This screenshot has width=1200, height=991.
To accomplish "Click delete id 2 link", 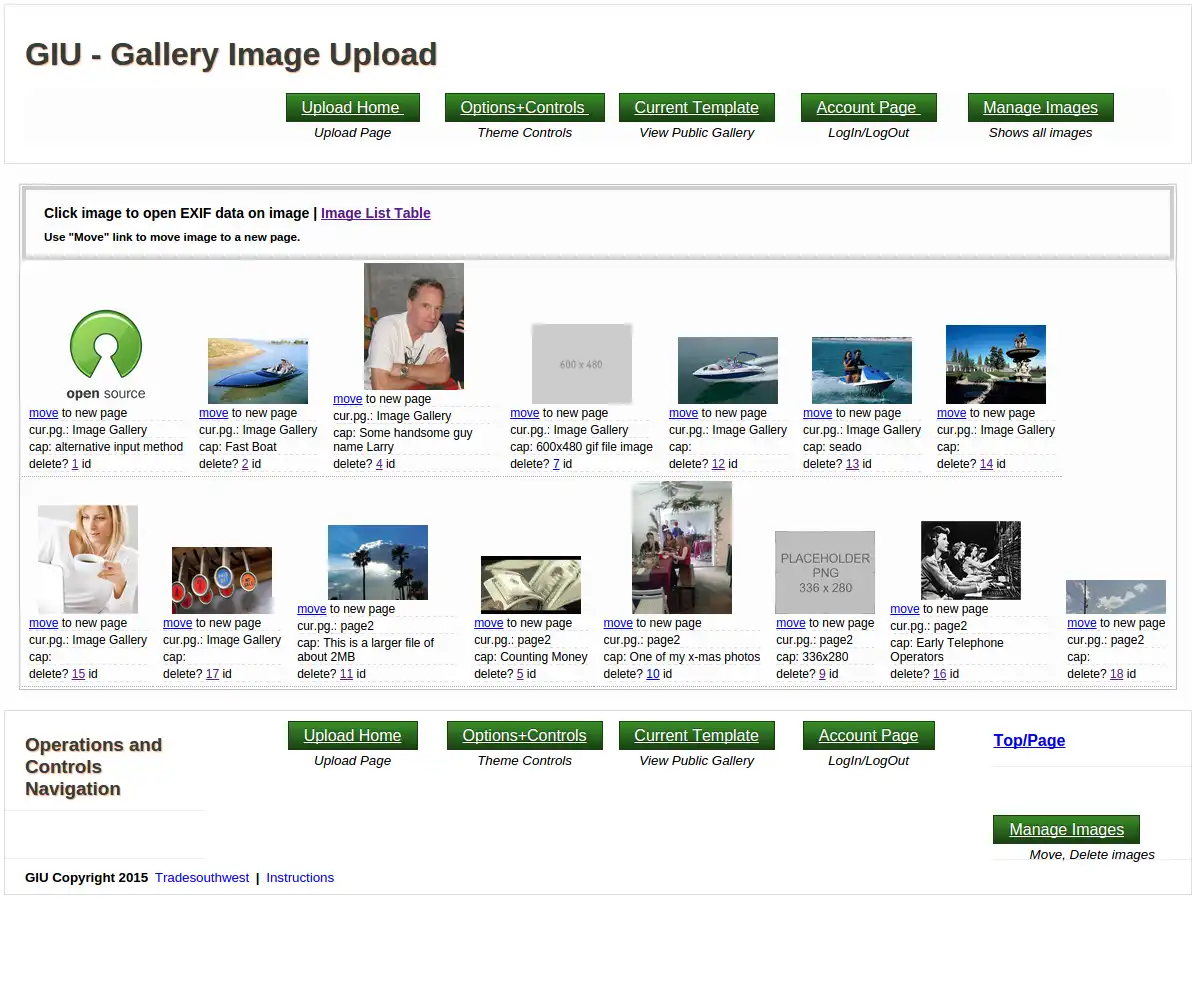I will (245, 464).
